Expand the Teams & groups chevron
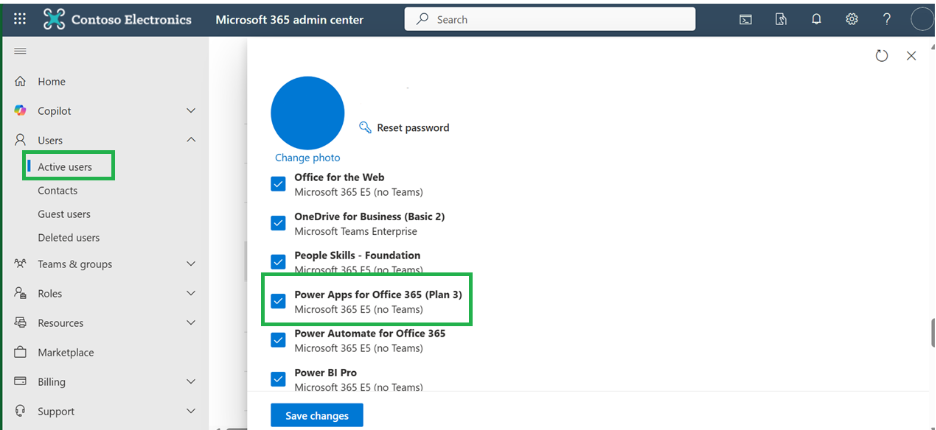 (x=191, y=263)
